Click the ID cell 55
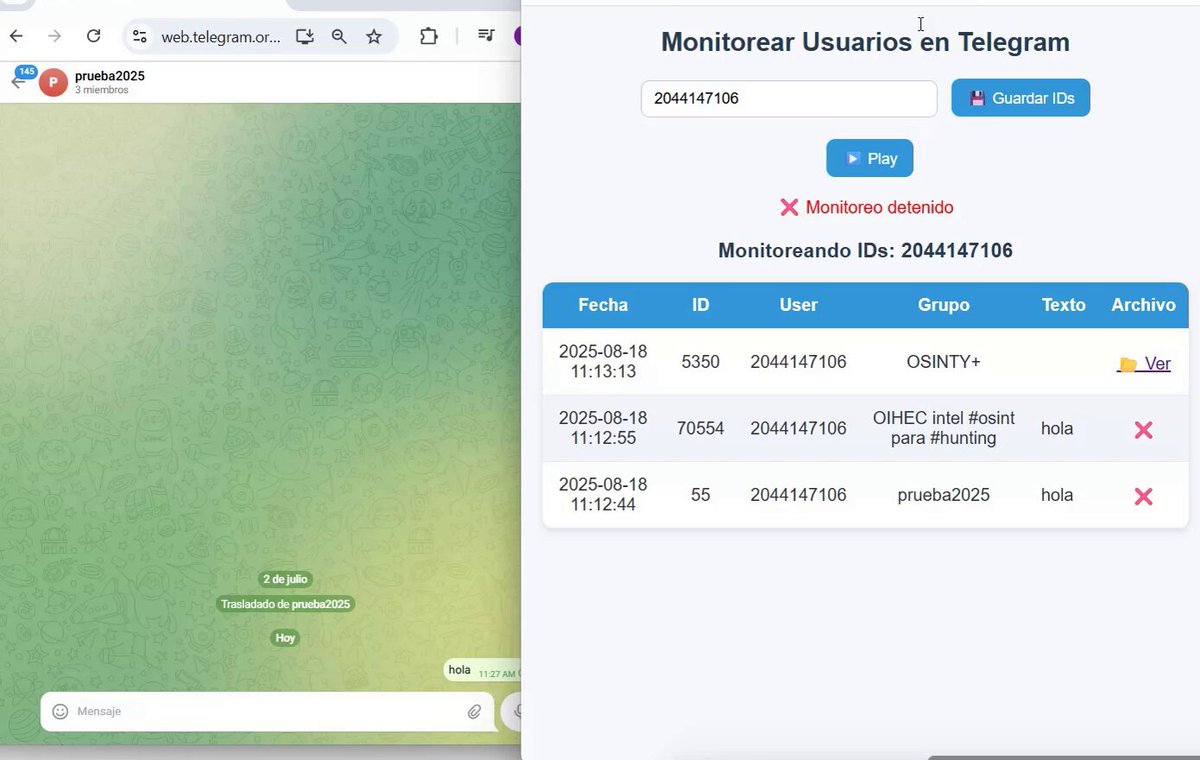 701,495
